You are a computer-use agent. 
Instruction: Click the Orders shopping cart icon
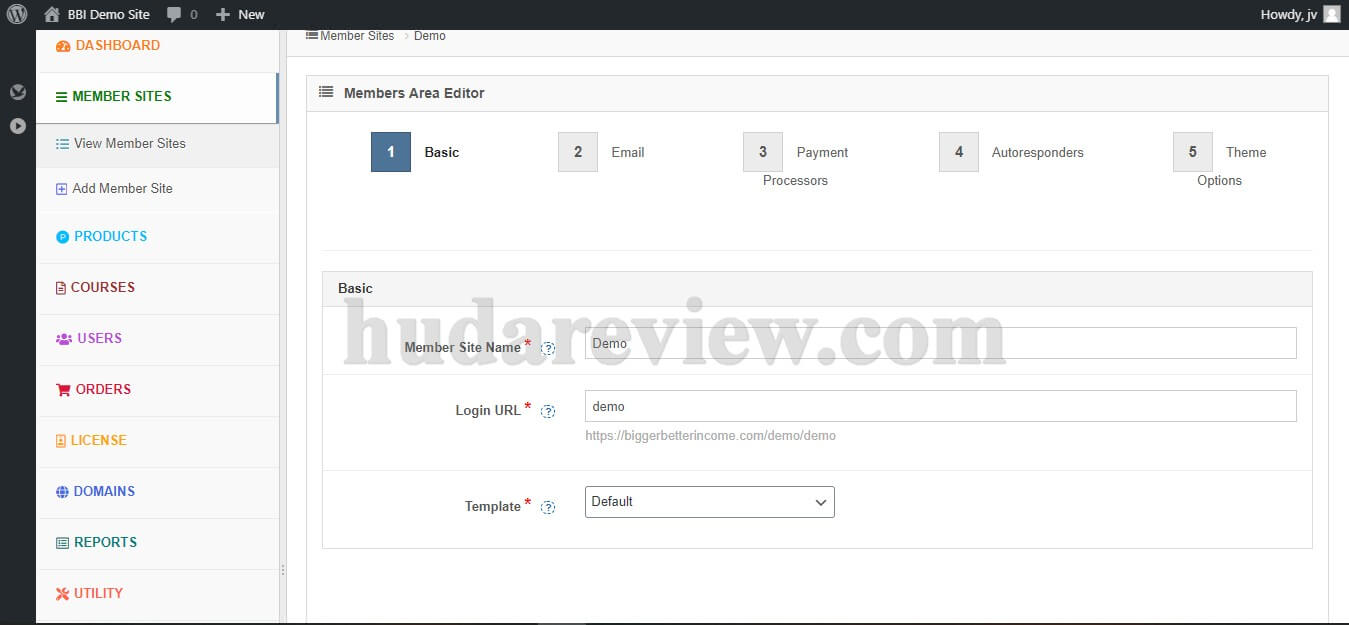coord(61,389)
